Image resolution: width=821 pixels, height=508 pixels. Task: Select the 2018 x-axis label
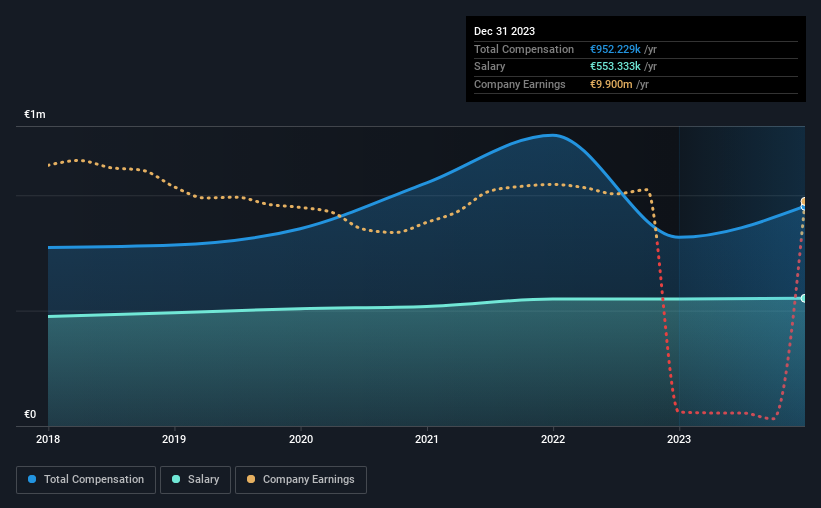point(48,439)
